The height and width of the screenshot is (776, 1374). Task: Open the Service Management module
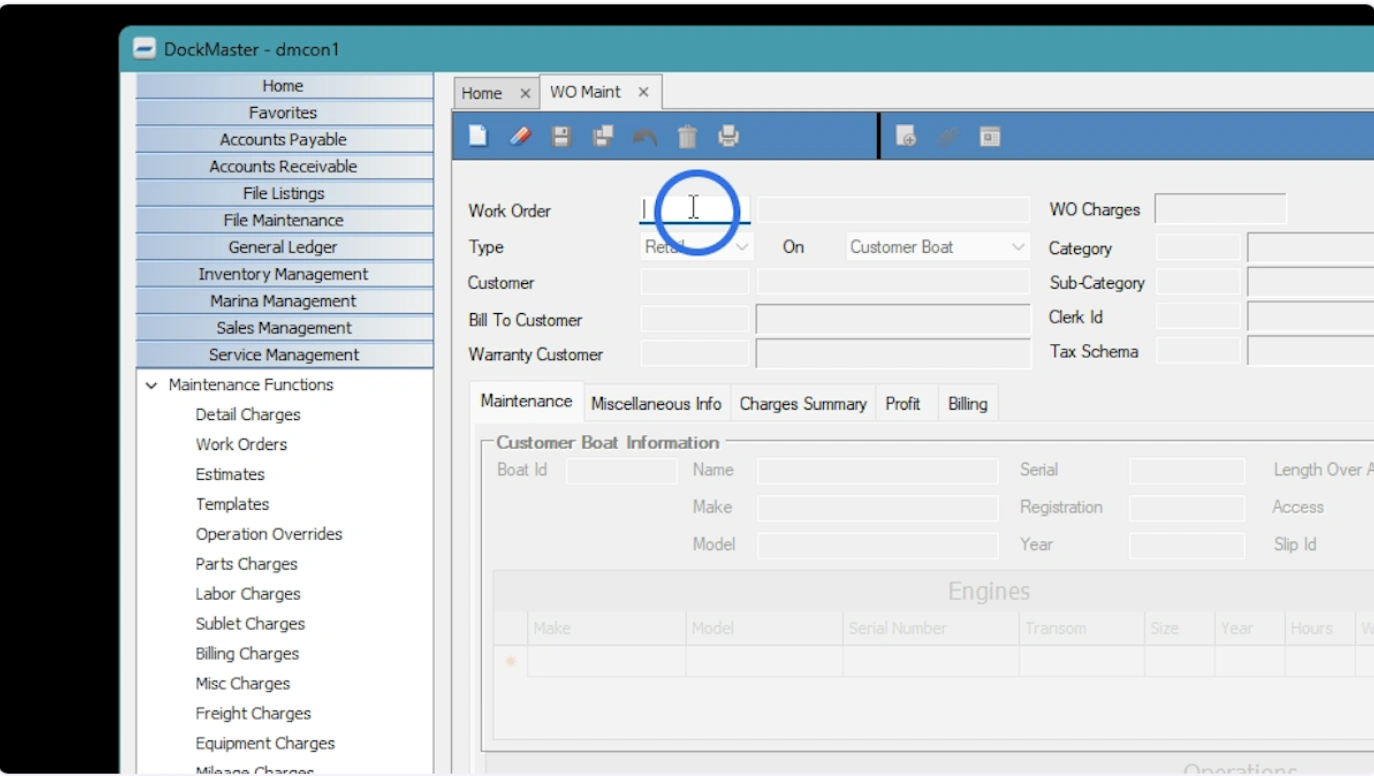click(x=284, y=355)
